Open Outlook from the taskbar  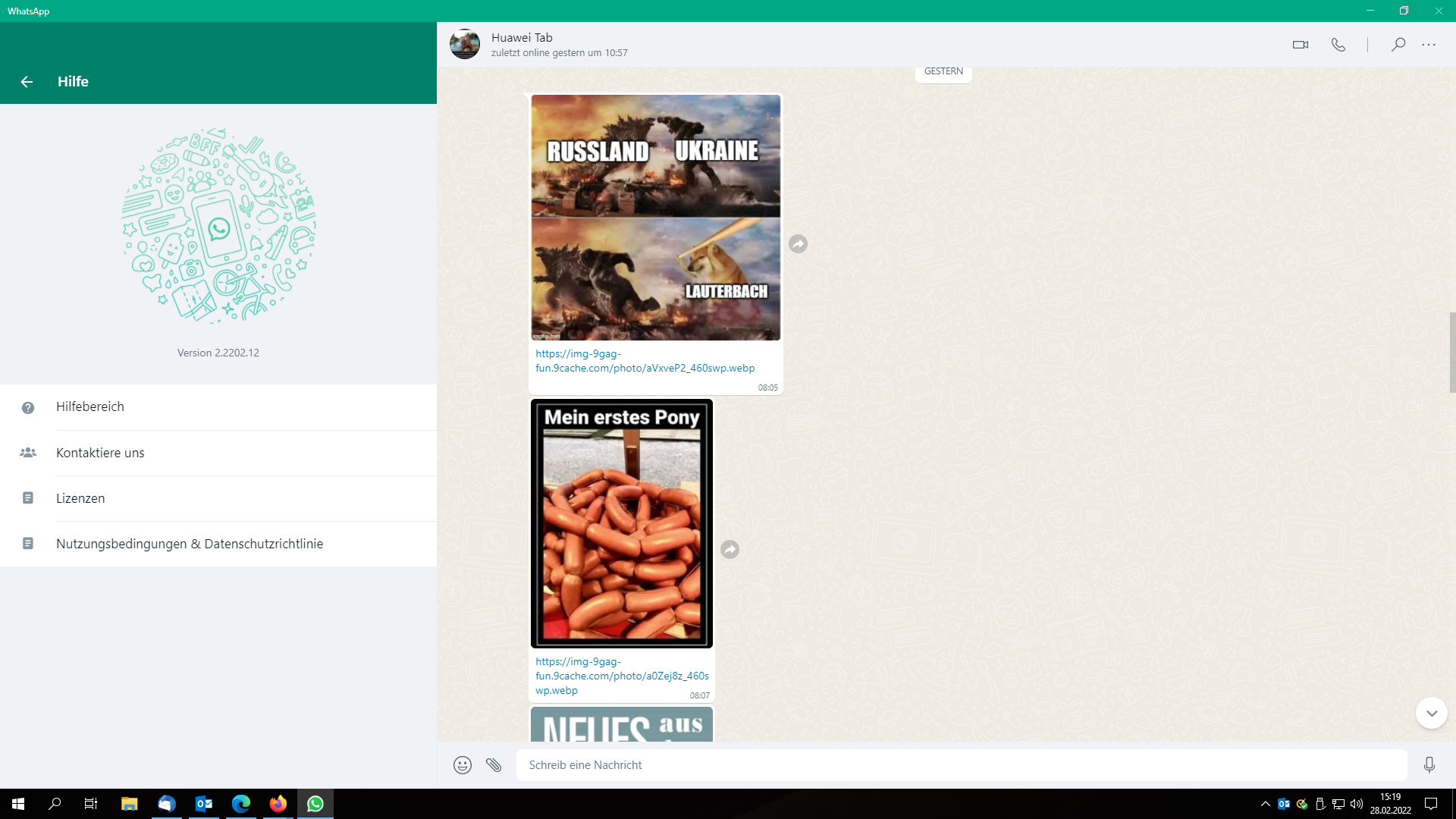tap(204, 804)
